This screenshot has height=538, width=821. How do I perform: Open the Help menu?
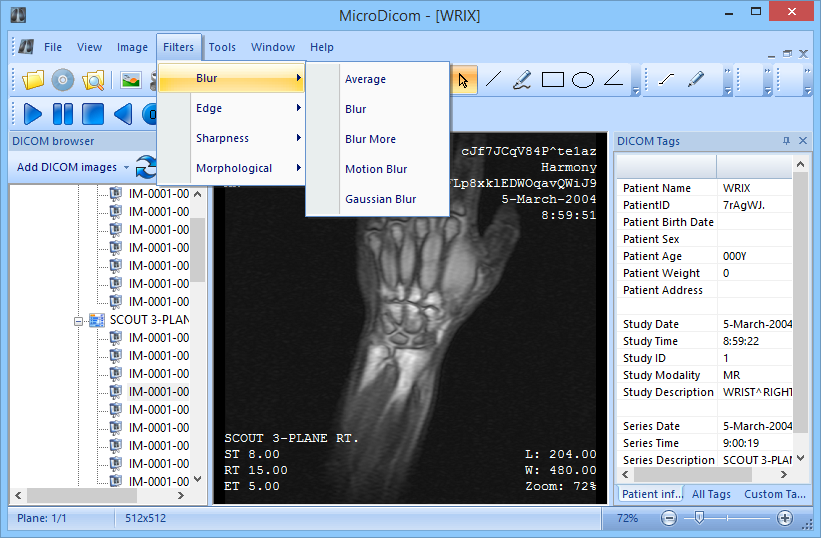tap(321, 47)
